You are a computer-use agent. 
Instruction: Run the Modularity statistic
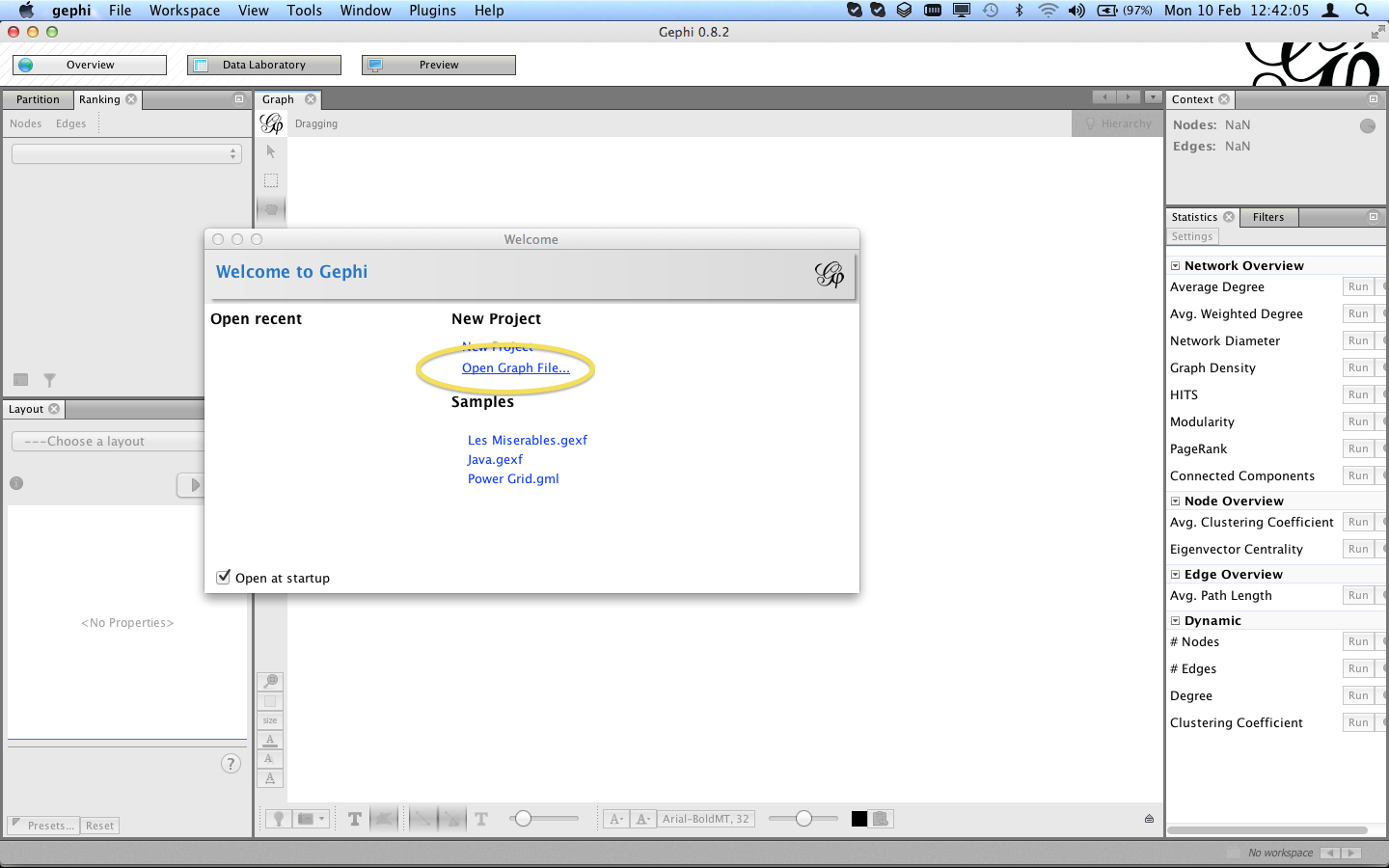pyautogui.click(x=1358, y=421)
